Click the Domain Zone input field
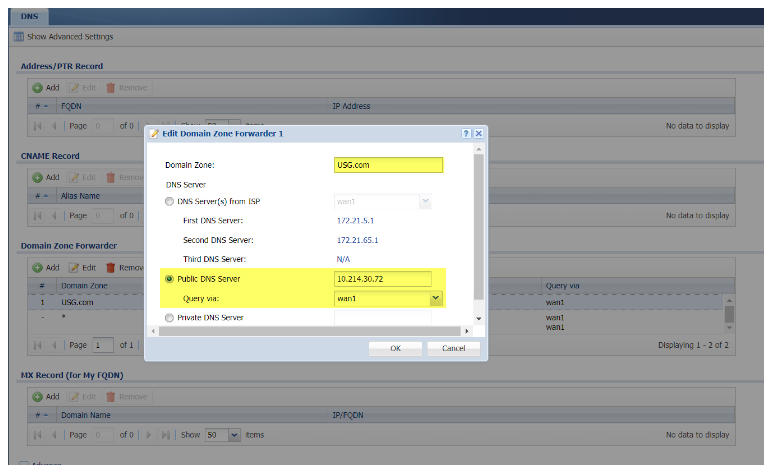The height and width of the screenshot is (474, 773). pos(388,165)
